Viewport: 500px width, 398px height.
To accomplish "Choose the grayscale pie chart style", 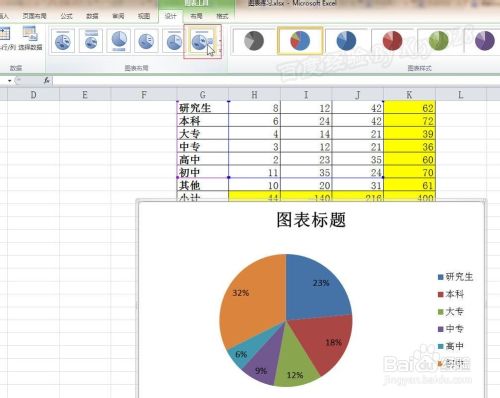I will coord(254,41).
